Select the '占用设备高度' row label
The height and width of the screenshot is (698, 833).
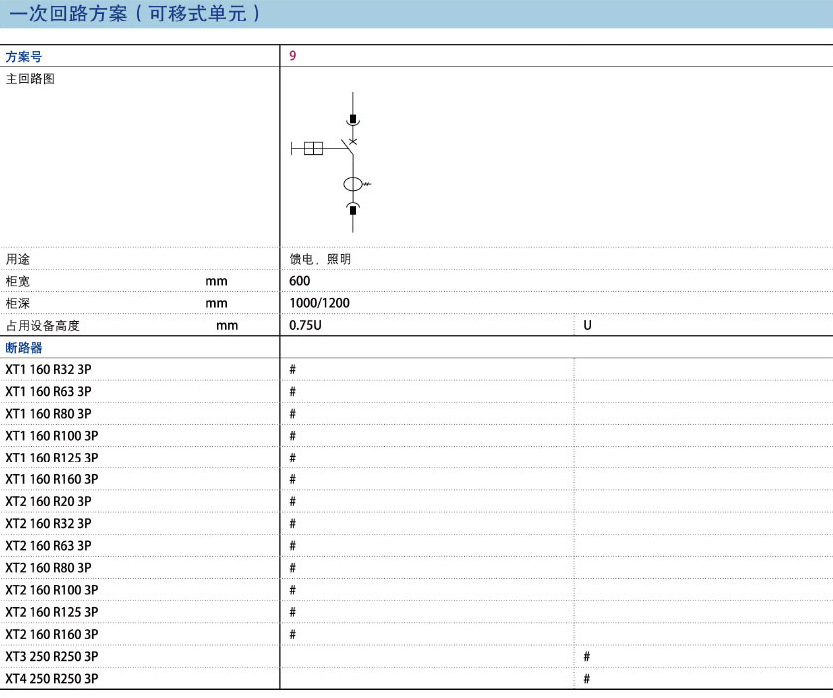pyautogui.click(x=42, y=326)
